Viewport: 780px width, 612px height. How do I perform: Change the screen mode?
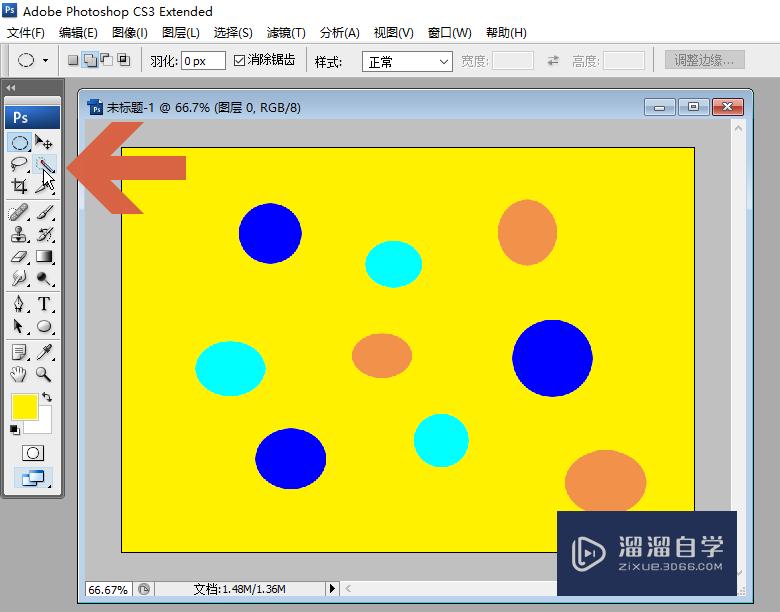pyautogui.click(x=33, y=478)
